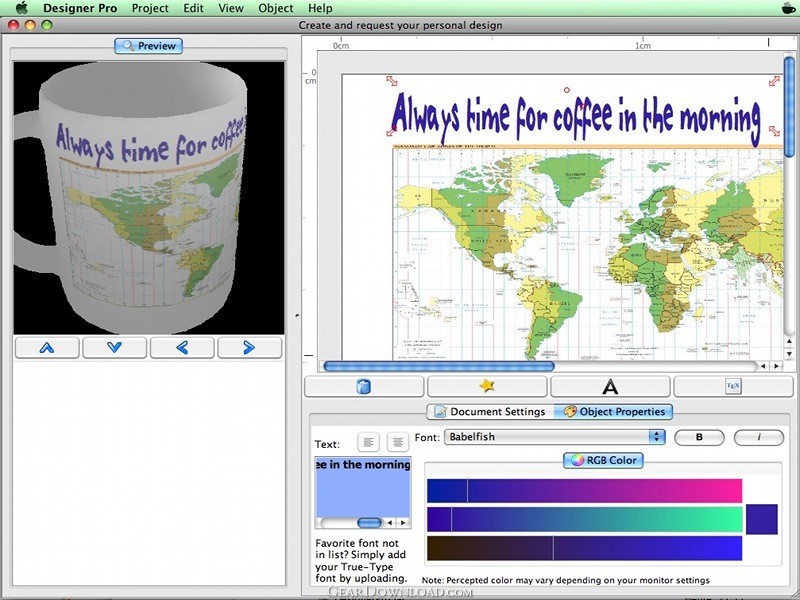
Task: Rotate mug preview left with left arrow
Action: coord(182,348)
